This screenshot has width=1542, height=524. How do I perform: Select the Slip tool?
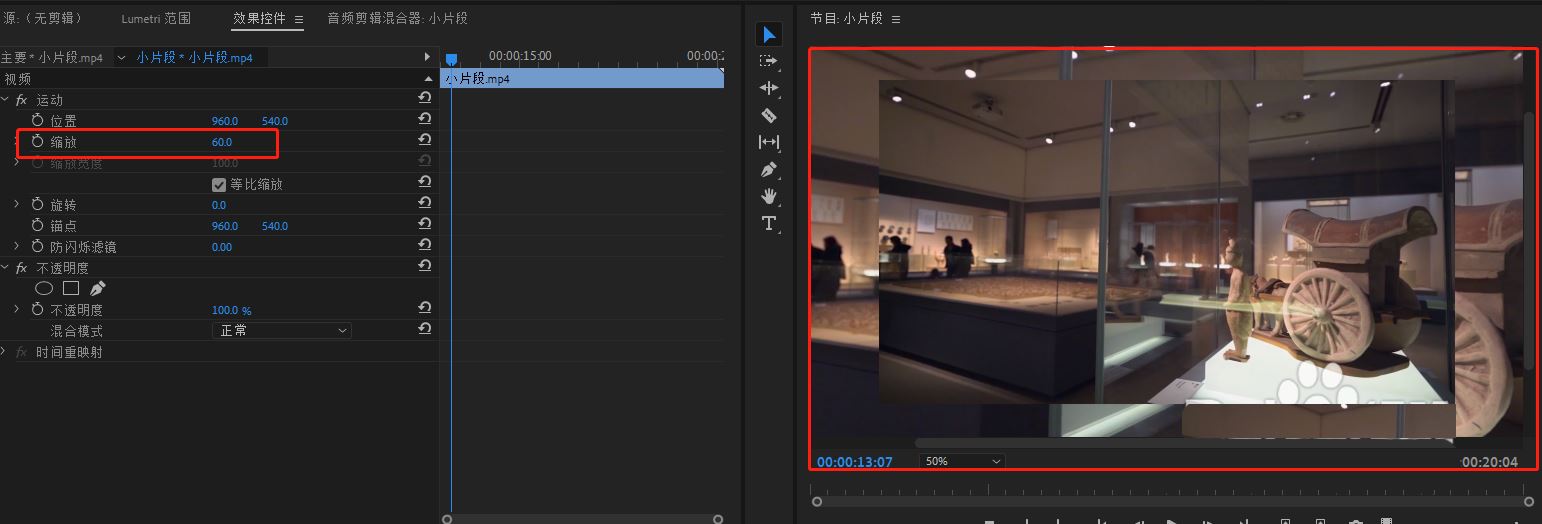point(768,142)
